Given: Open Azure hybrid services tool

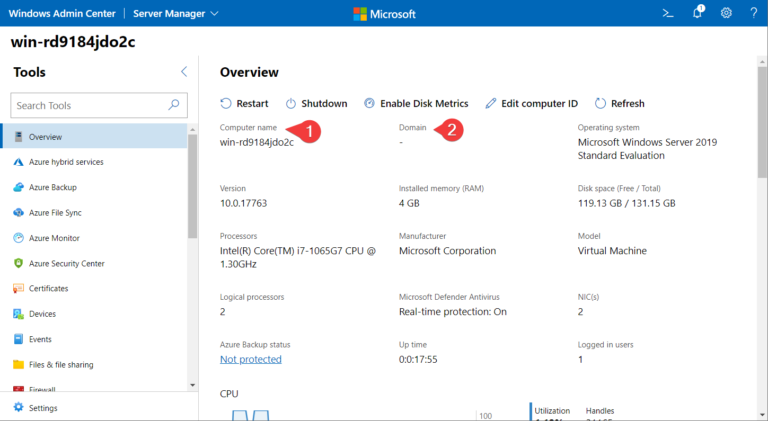Looking at the screenshot, I should (94, 162).
